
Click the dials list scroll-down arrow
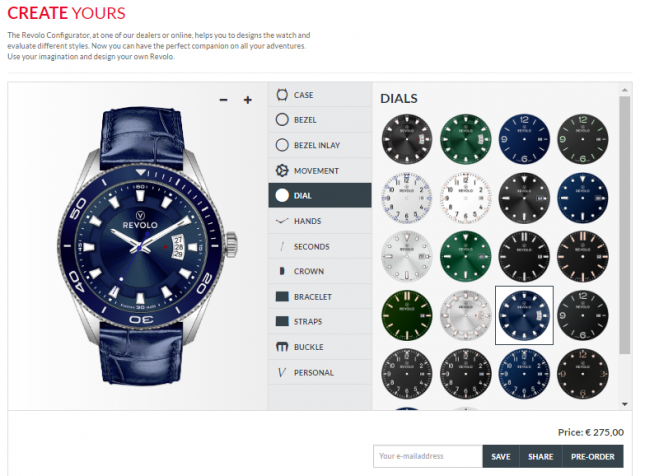pyautogui.click(x=625, y=404)
